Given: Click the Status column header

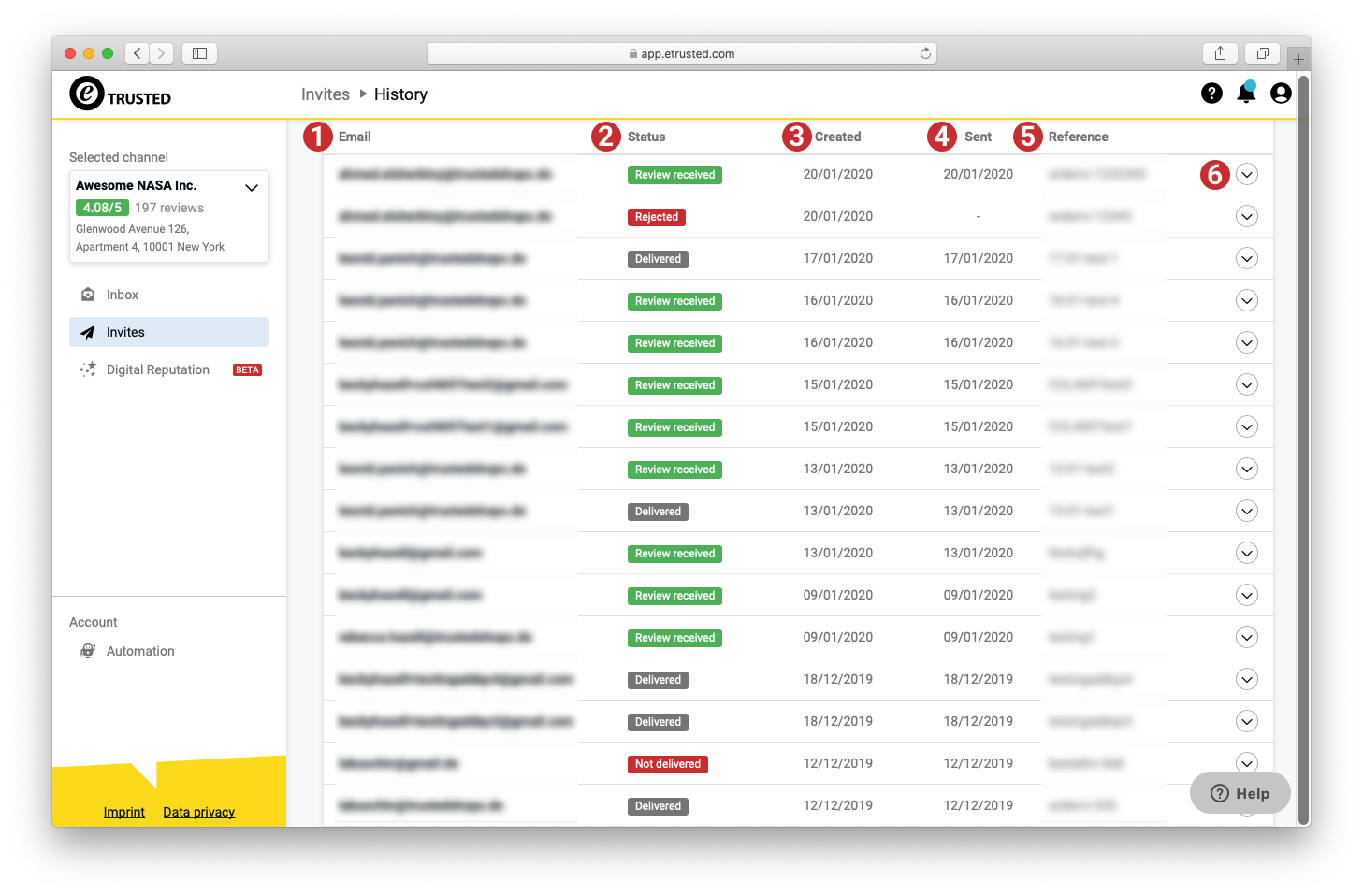Looking at the screenshot, I should 646,137.
